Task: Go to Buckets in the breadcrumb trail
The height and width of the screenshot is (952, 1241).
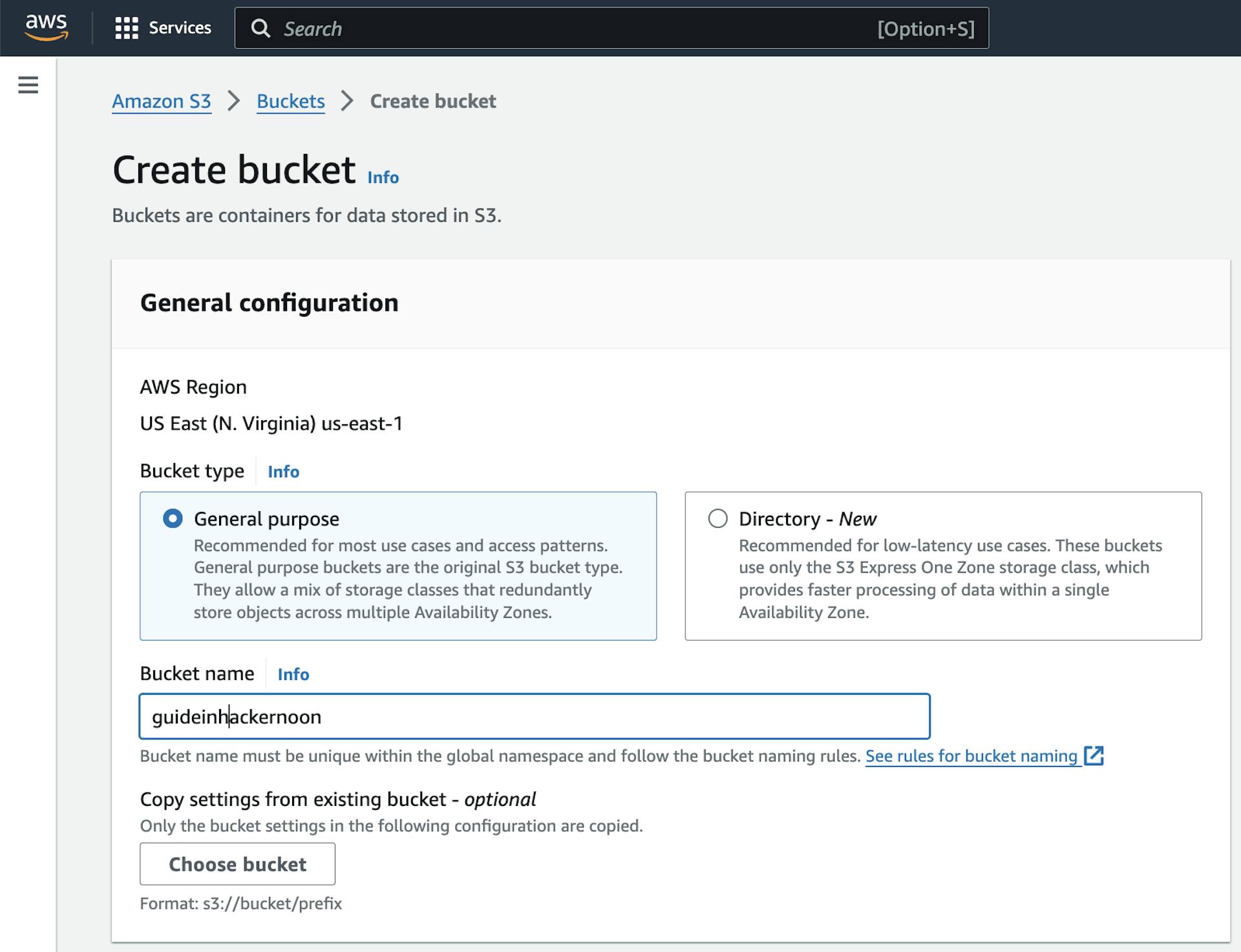Action: pyautogui.click(x=290, y=101)
